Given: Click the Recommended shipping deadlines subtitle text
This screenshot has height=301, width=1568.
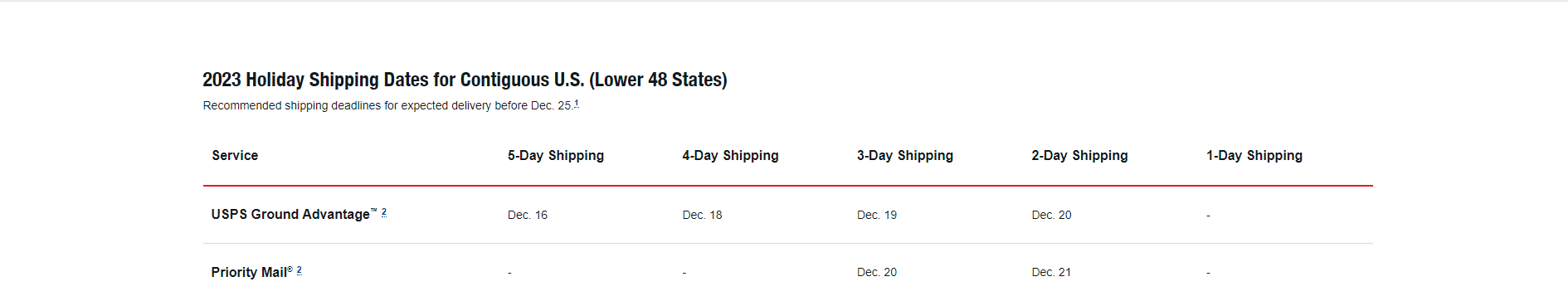Looking at the screenshot, I should click(x=387, y=105).
